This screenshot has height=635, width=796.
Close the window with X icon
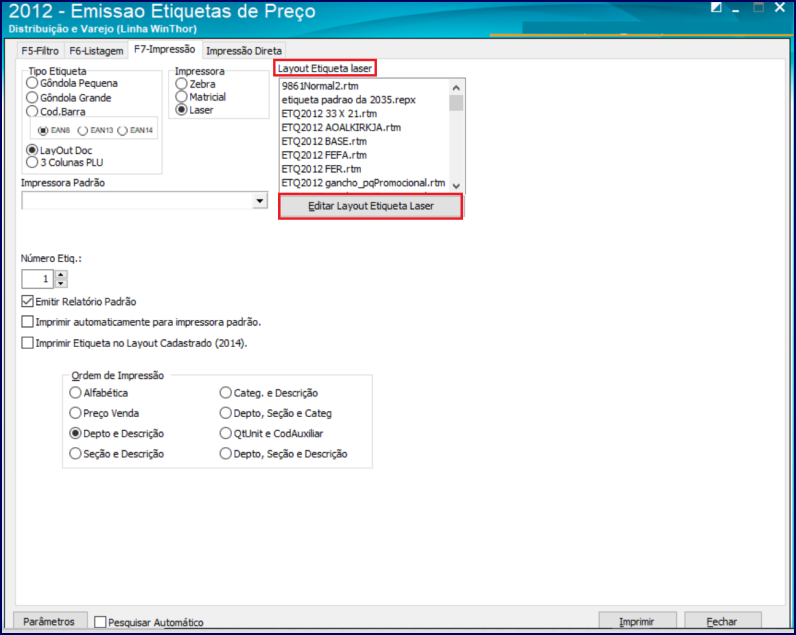tap(780, 8)
